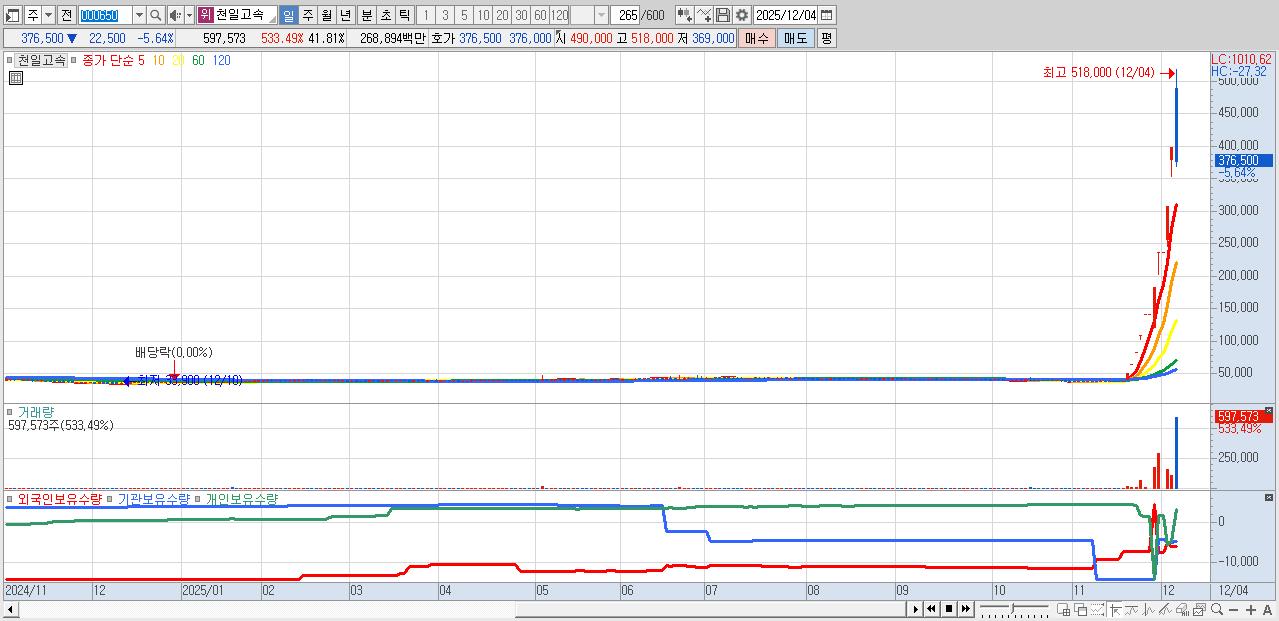Click the window layout icon at top-left

[13, 15]
